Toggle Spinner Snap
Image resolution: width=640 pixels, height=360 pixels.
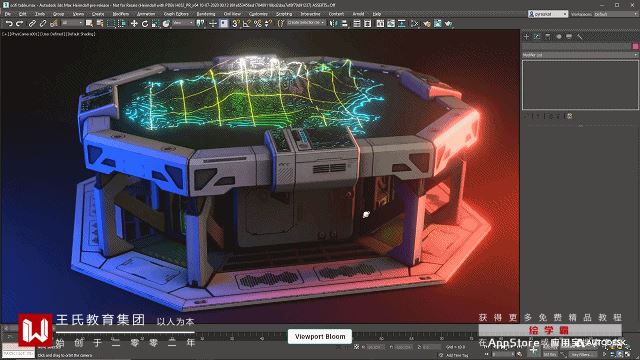coord(268,24)
